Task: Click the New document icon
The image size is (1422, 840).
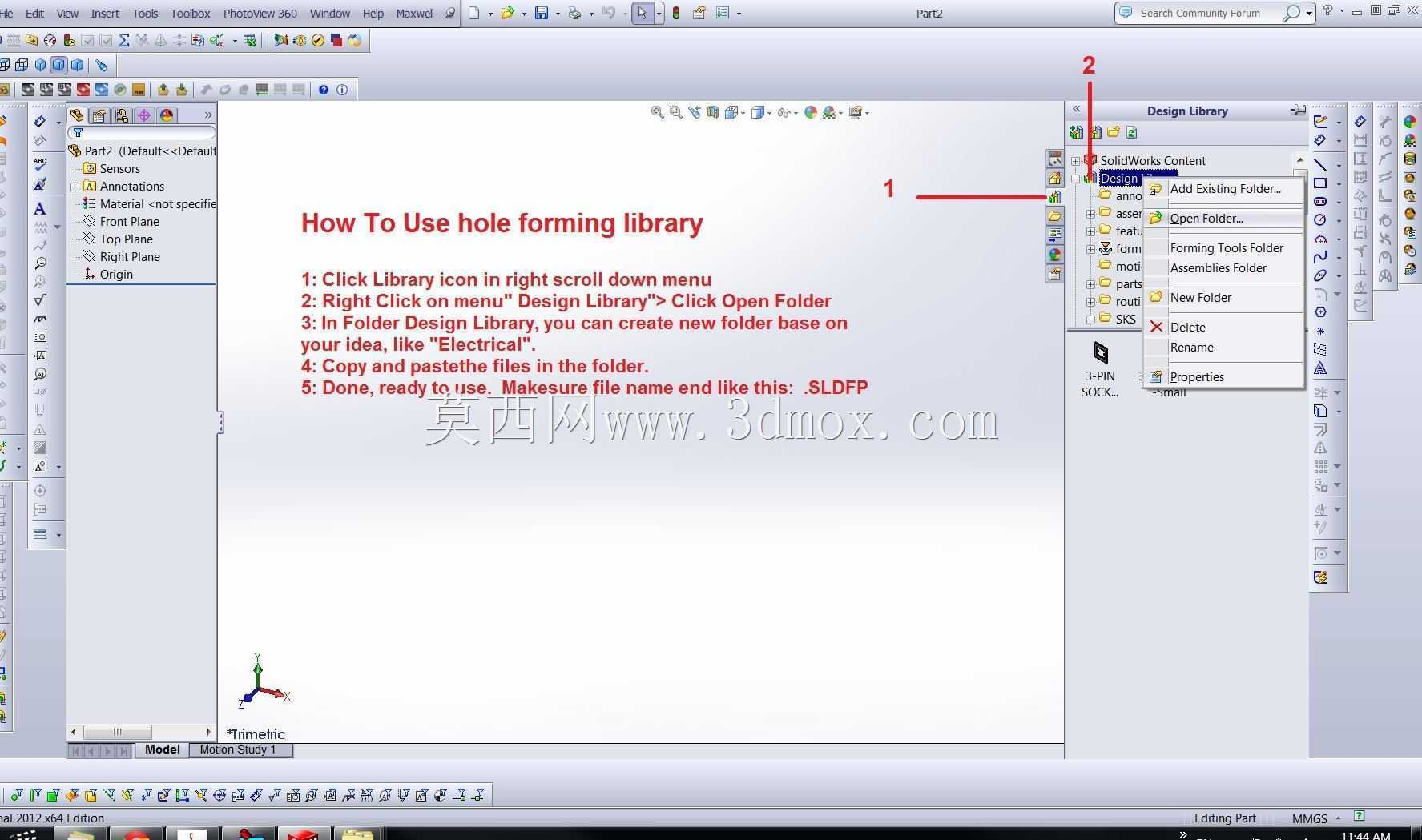Action: [x=474, y=13]
